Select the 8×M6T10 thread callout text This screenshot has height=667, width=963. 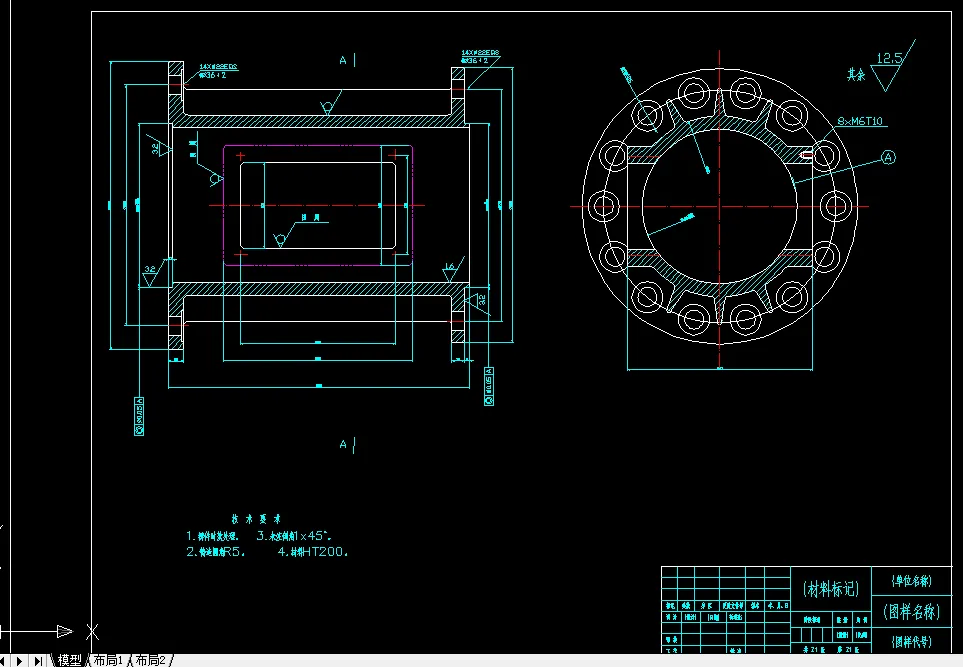(x=860, y=121)
